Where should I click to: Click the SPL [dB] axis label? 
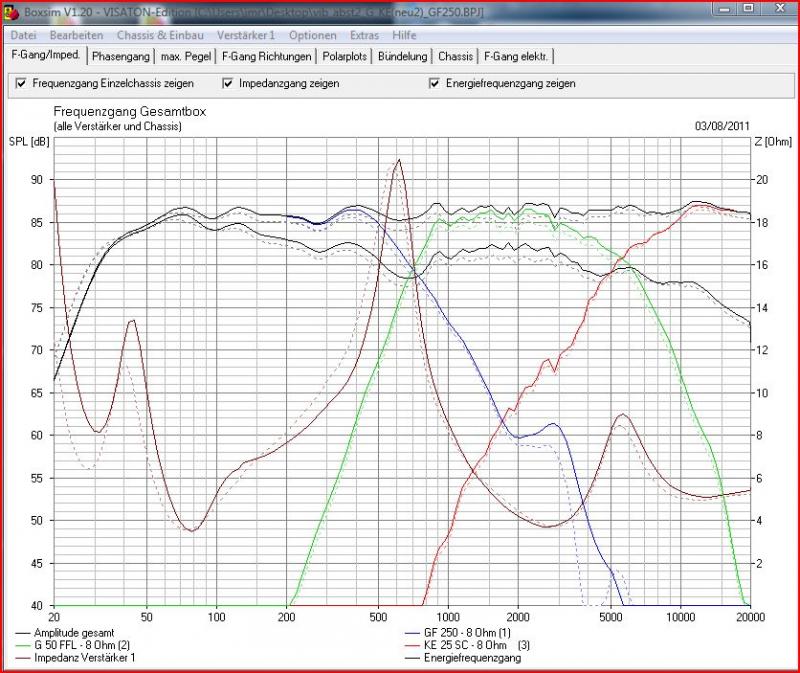pos(29,142)
